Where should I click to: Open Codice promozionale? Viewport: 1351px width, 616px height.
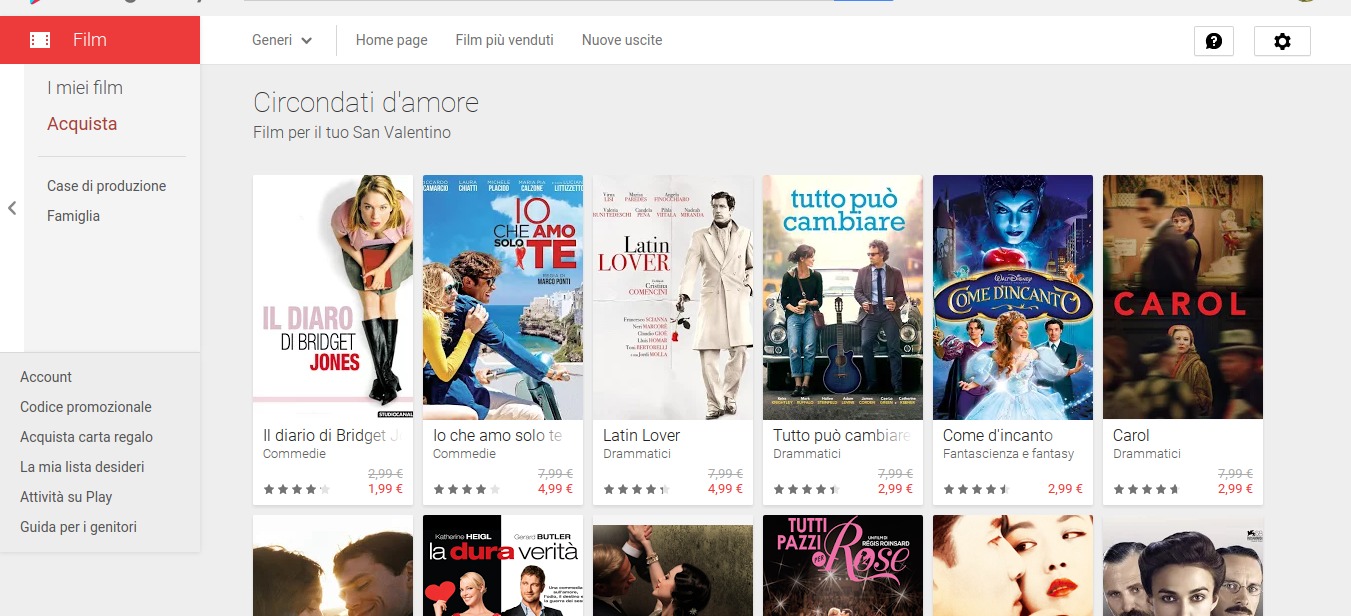[x=86, y=407]
